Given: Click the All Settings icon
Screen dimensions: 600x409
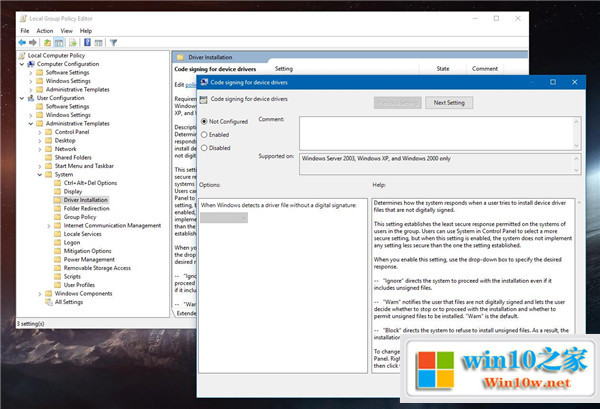Looking at the screenshot, I should point(49,302).
